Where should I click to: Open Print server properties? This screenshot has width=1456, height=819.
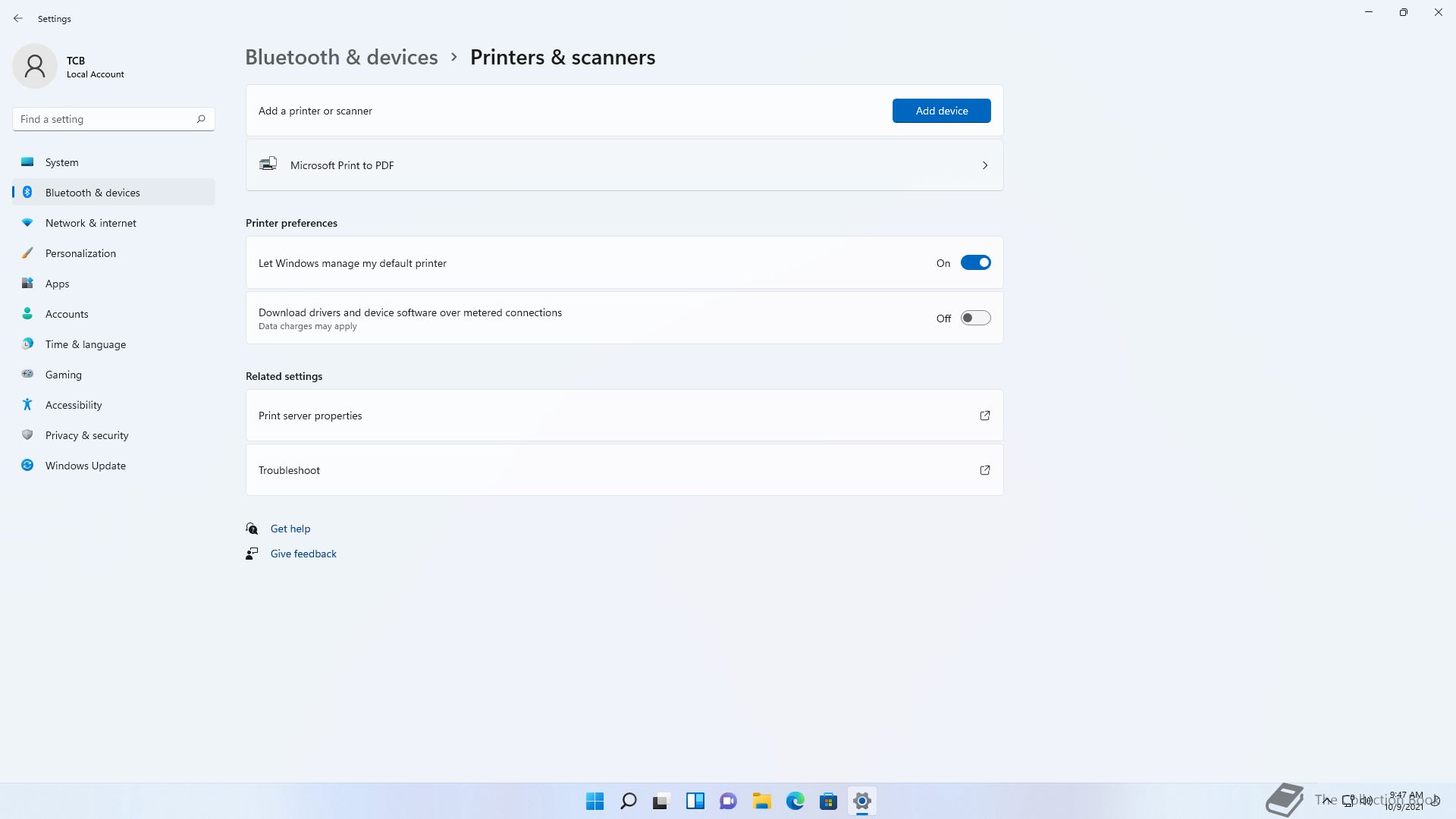pyautogui.click(x=624, y=416)
